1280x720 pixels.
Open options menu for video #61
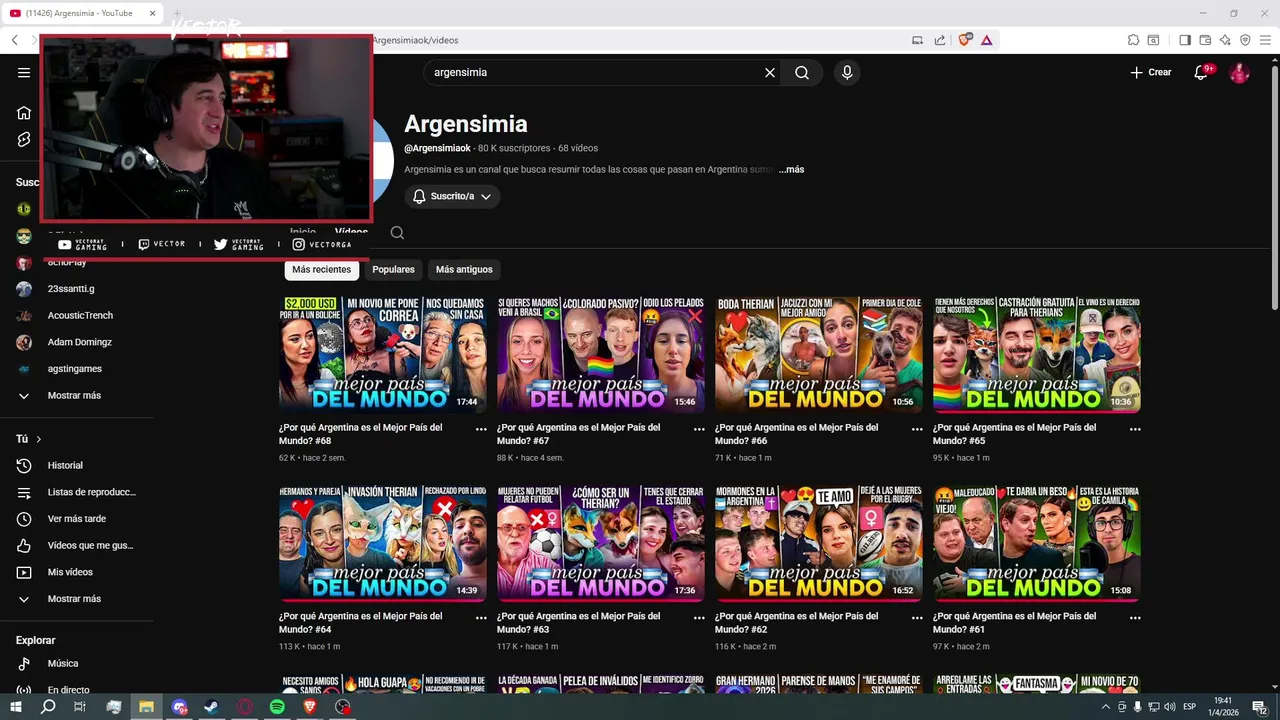[x=1135, y=618]
